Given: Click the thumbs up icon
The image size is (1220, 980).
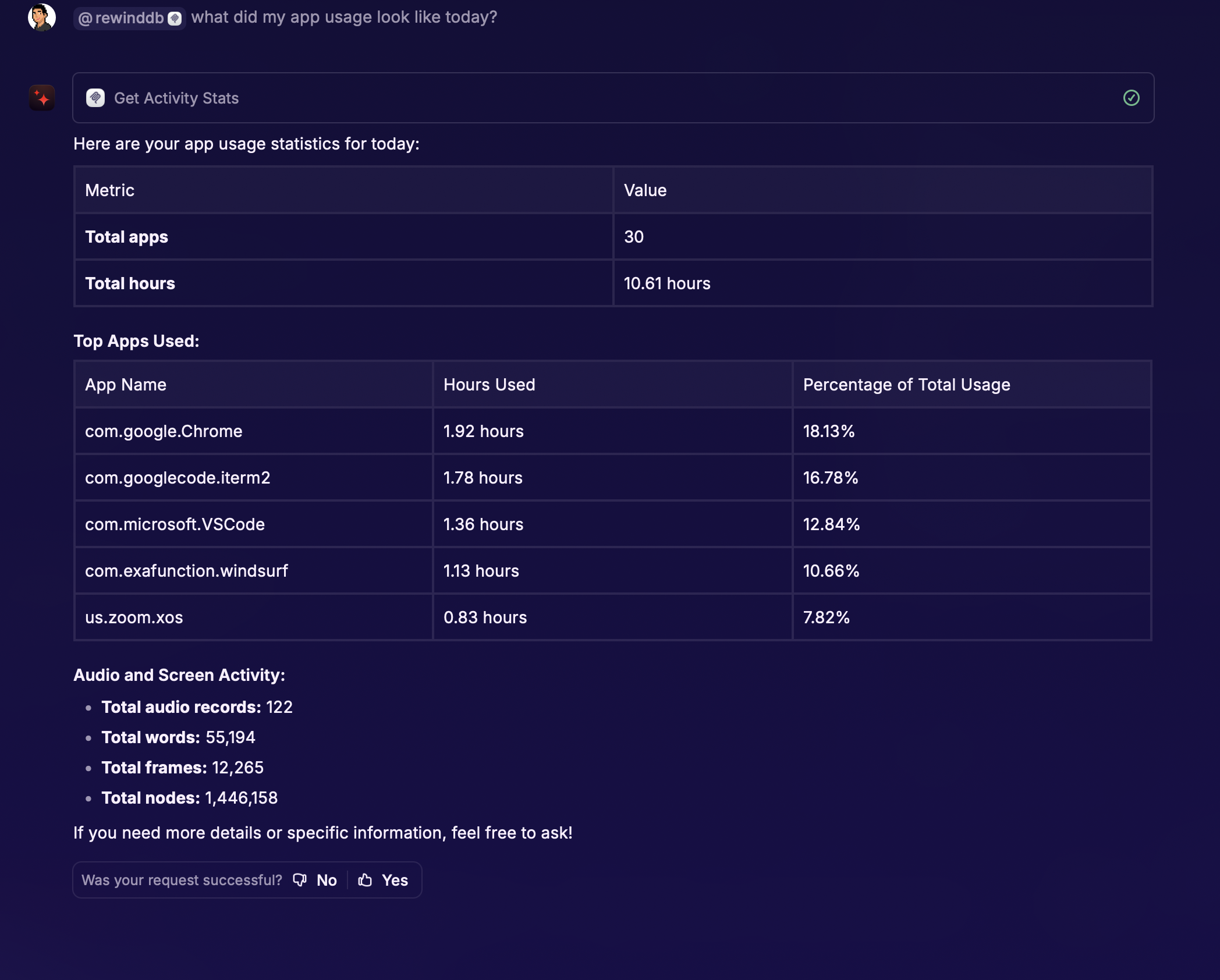Looking at the screenshot, I should tap(365, 880).
